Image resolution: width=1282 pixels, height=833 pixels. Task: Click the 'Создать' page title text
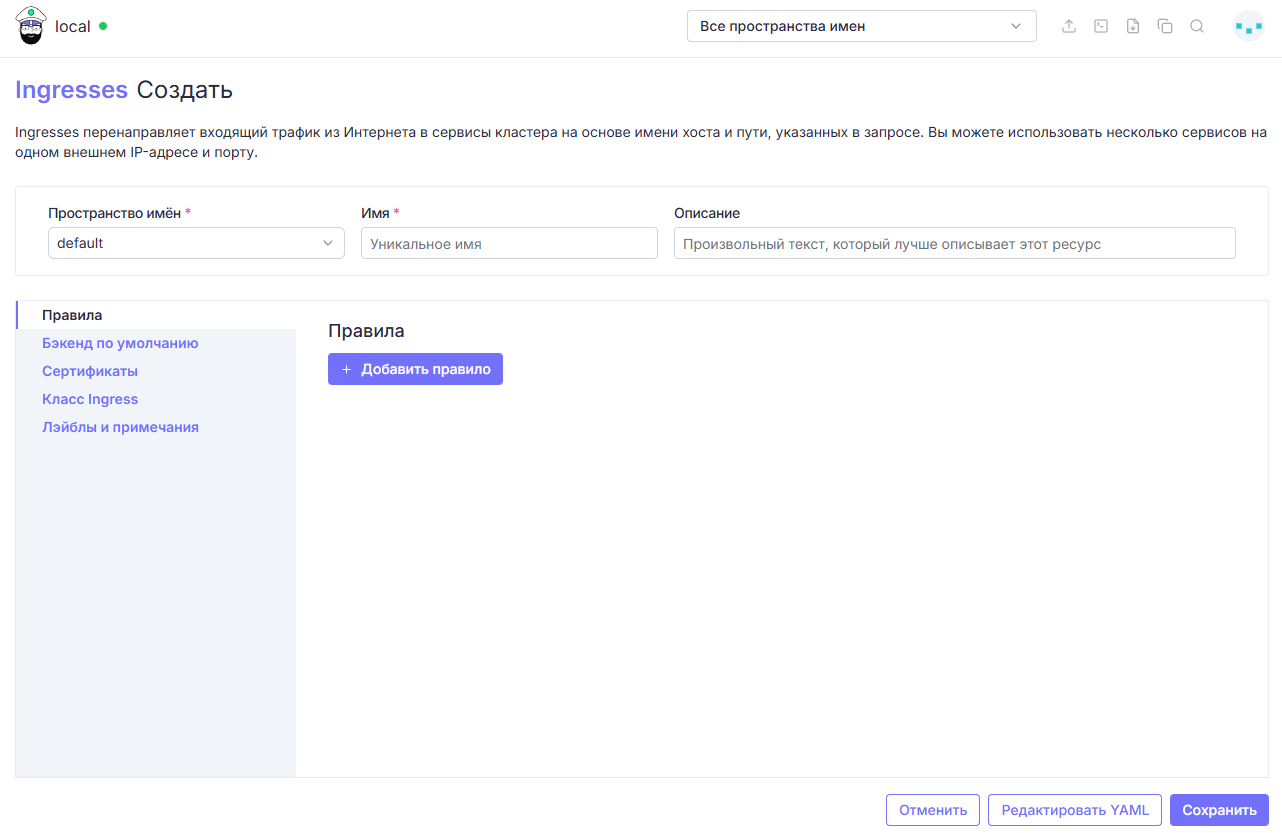point(185,90)
